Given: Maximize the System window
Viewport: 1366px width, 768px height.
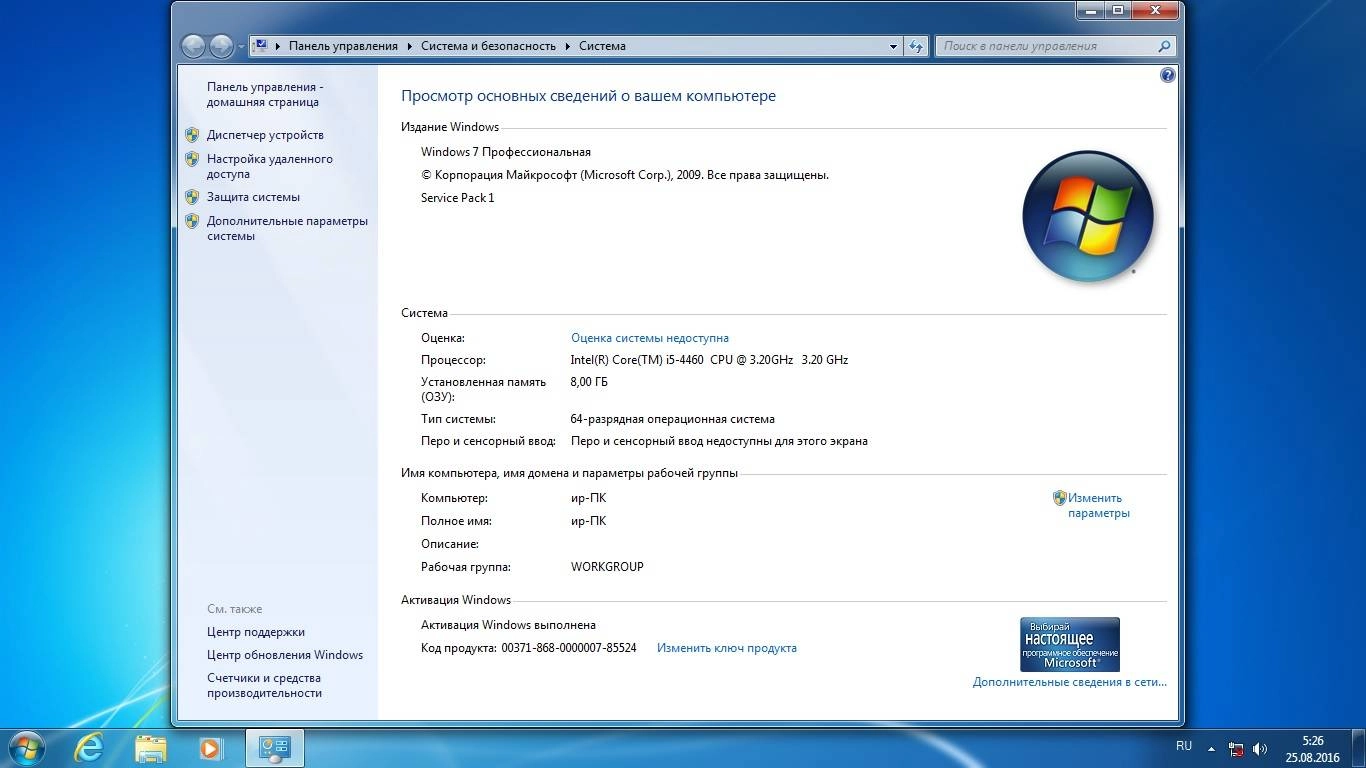Looking at the screenshot, I should pos(1116,10).
